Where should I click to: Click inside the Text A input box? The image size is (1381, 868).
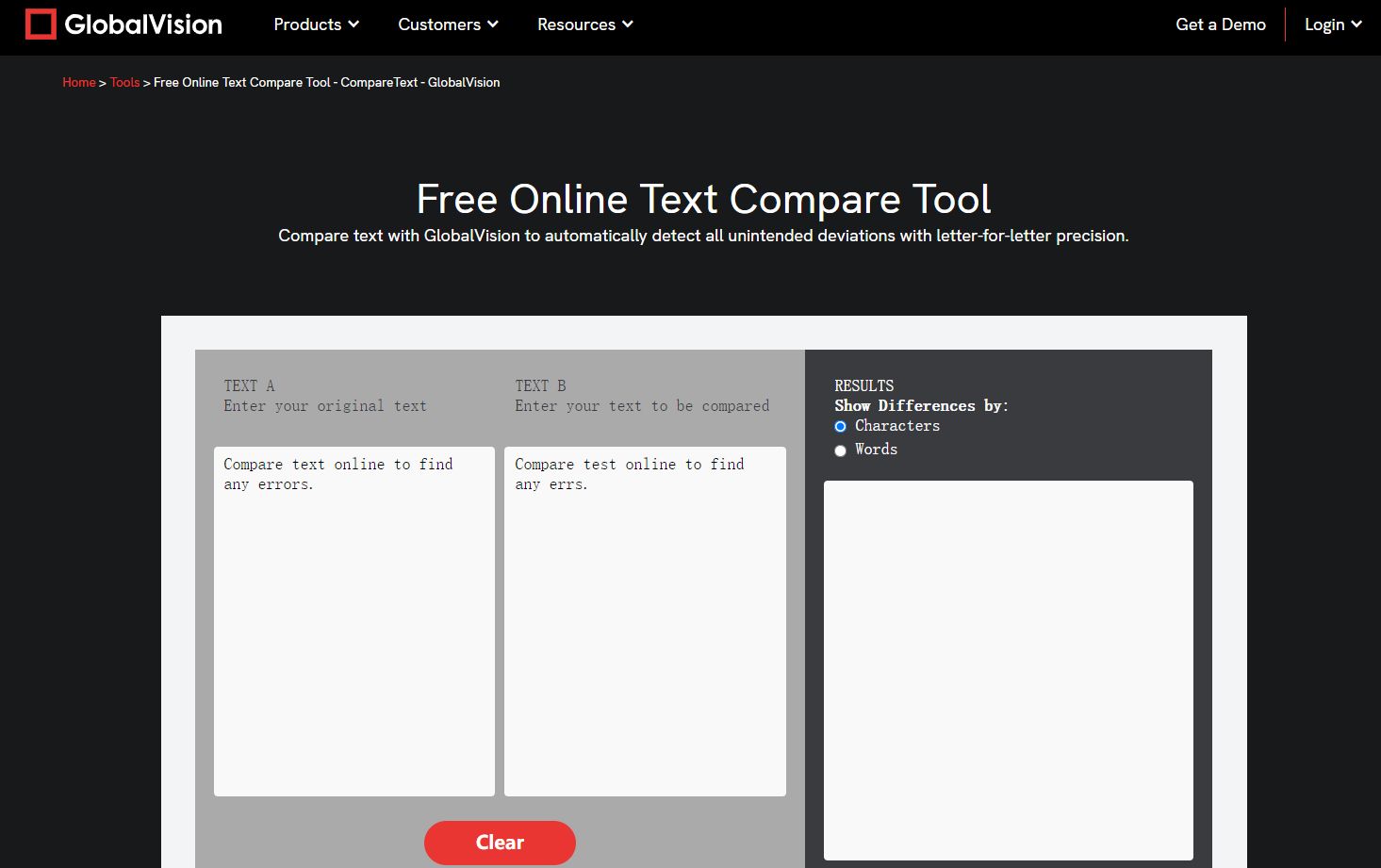[x=354, y=621]
